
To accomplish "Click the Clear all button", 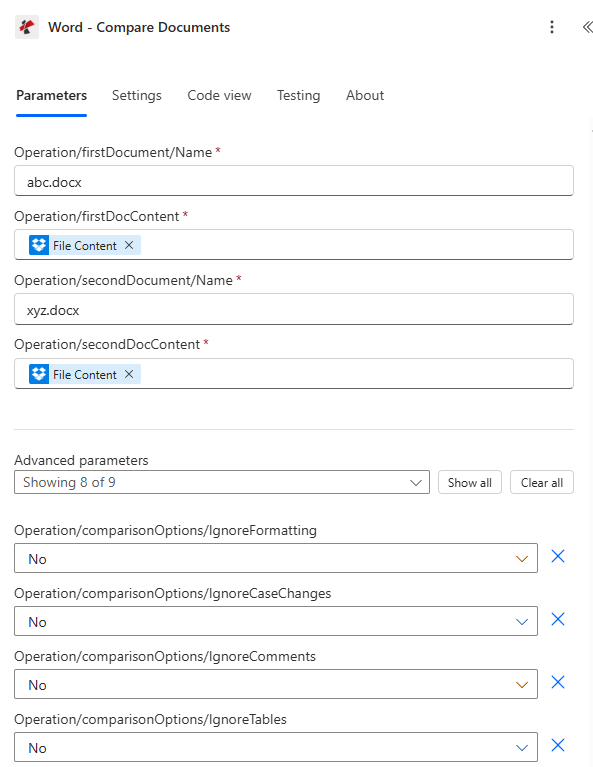I will [x=542, y=482].
